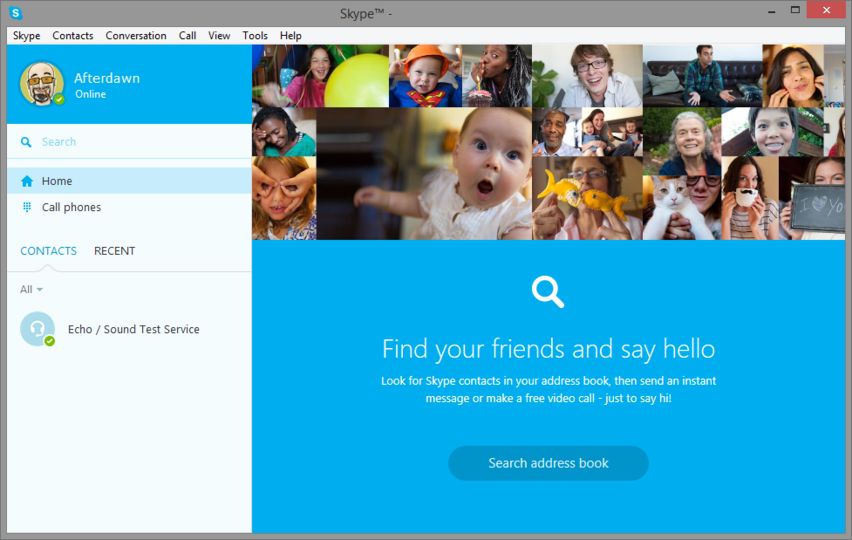Viewport: 852px width, 540px height.
Task: Click the girl making finger glasses photo
Action: pos(284,198)
